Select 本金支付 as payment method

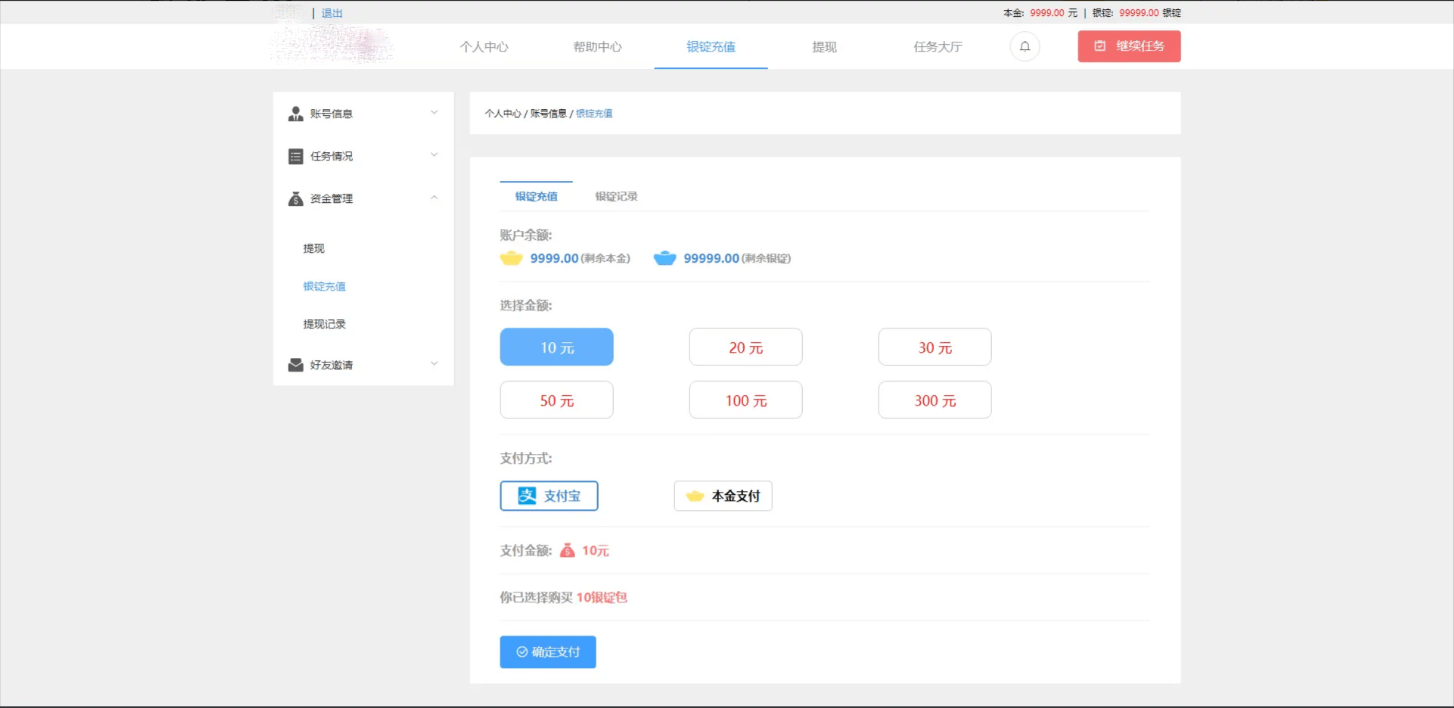coord(723,496)
